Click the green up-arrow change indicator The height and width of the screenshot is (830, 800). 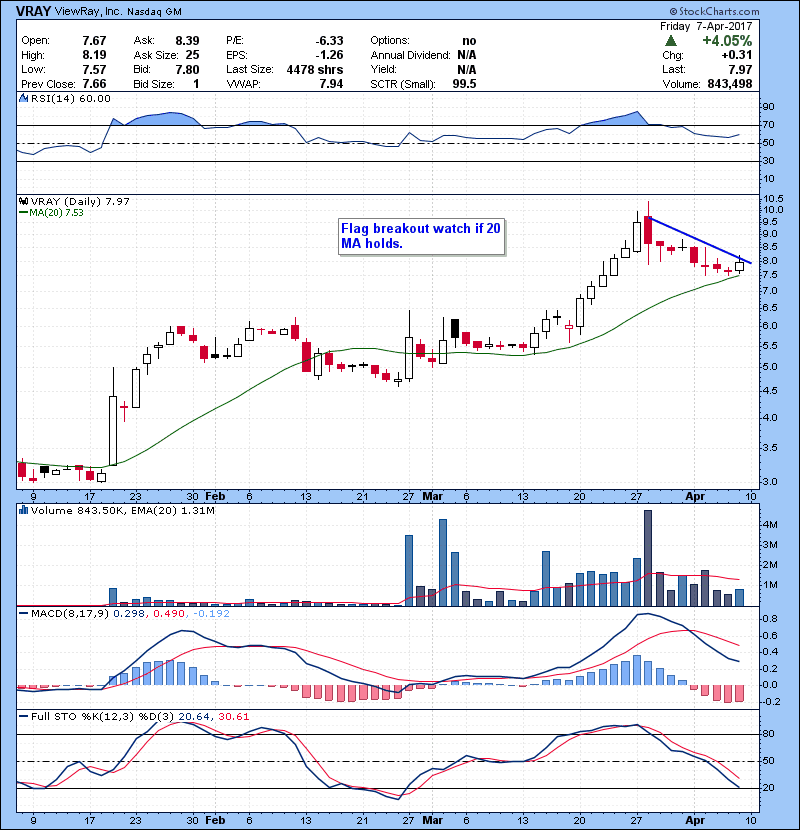(671, 41)
